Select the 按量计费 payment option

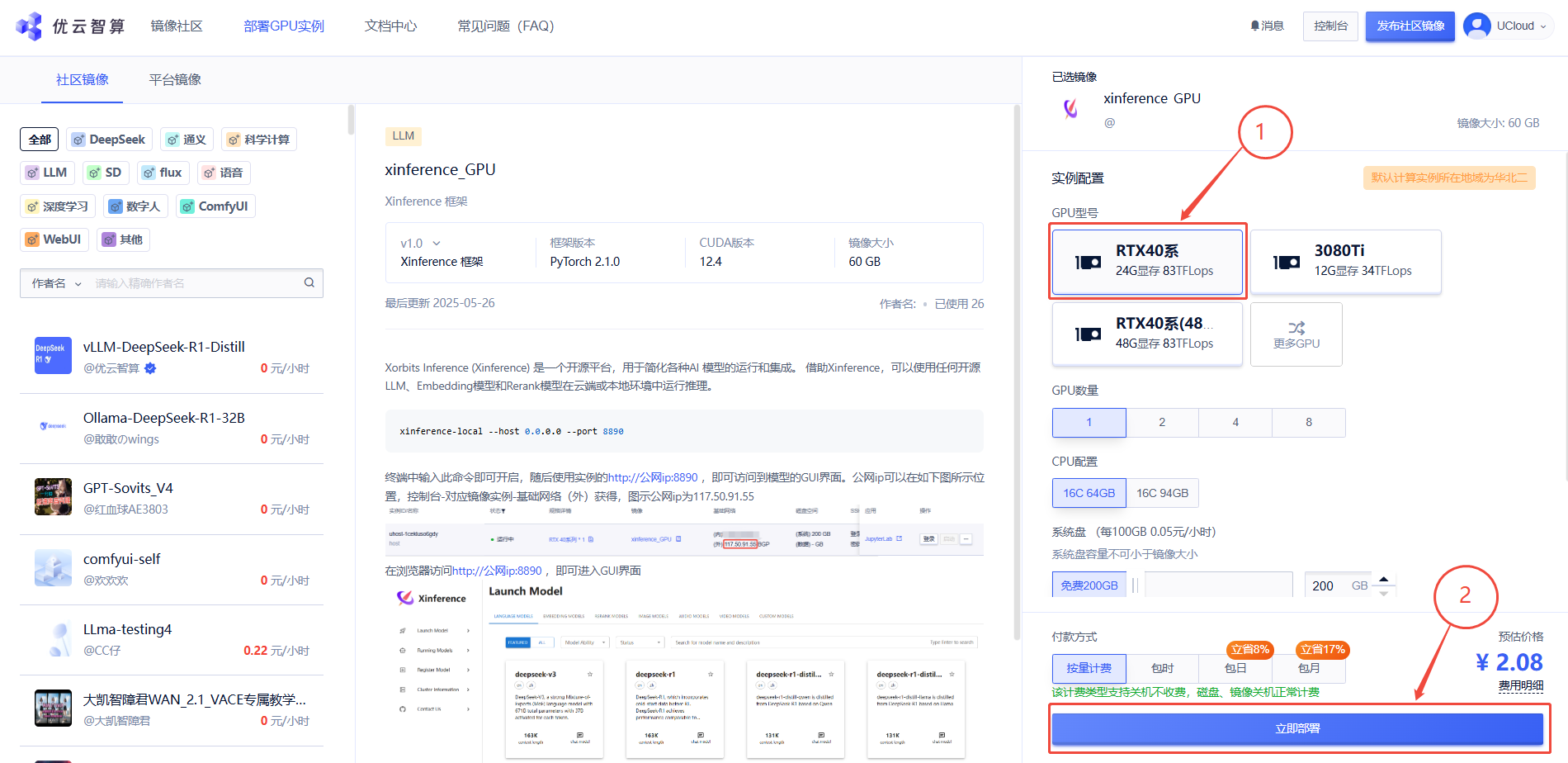pyautogui.click(x=1089, y=668)
